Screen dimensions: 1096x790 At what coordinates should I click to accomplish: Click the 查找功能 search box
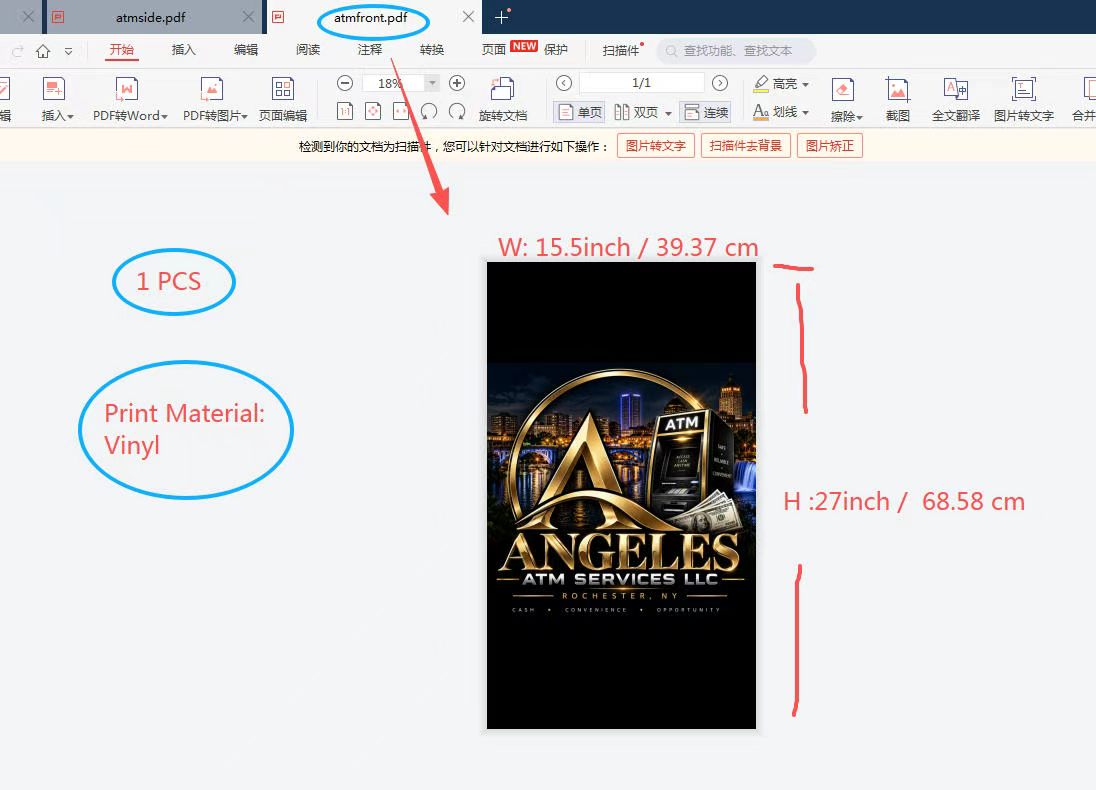pyautogui.click(x=736, y=51)
